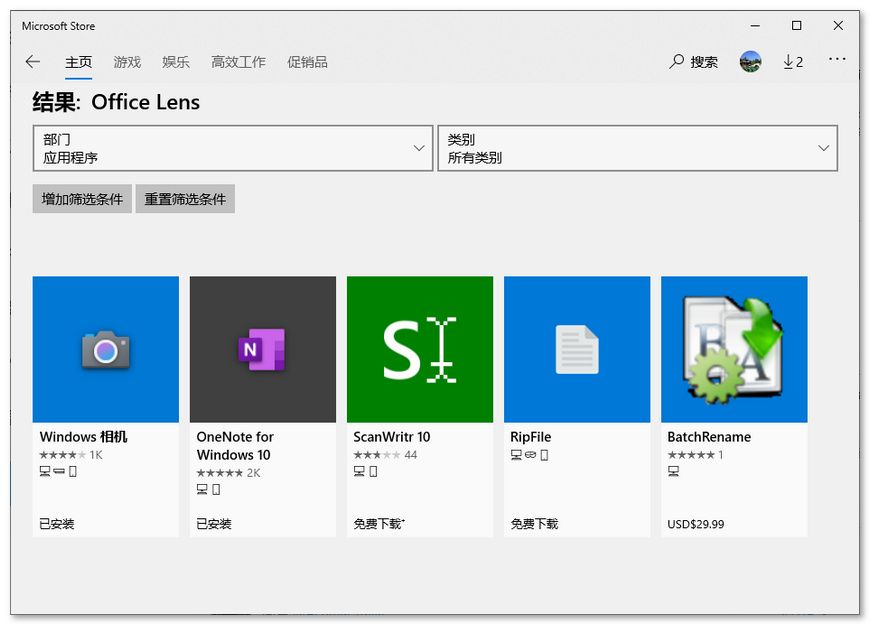Click the Windows 相机 camera tile

106,349
